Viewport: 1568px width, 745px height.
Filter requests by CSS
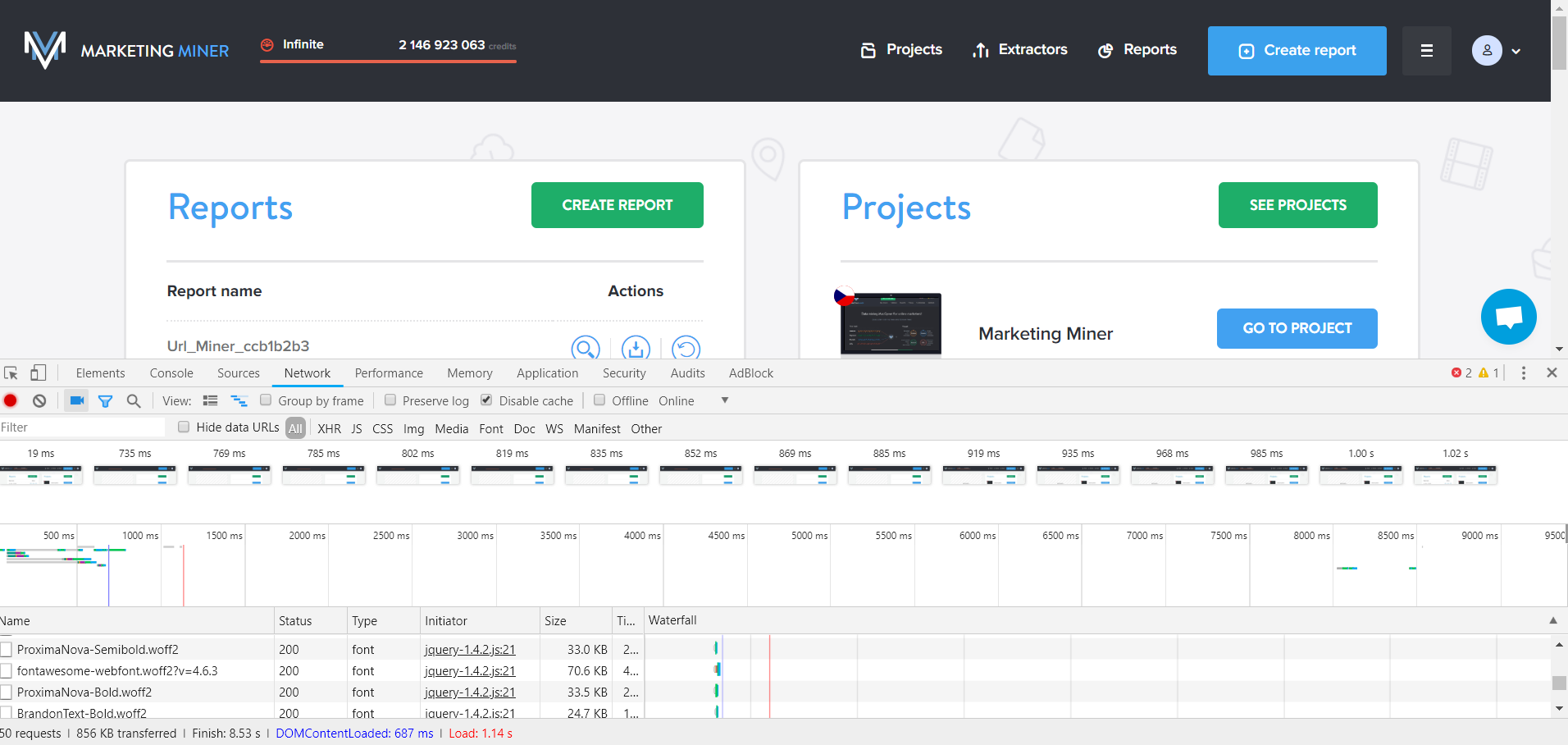(x=383, y=429)
